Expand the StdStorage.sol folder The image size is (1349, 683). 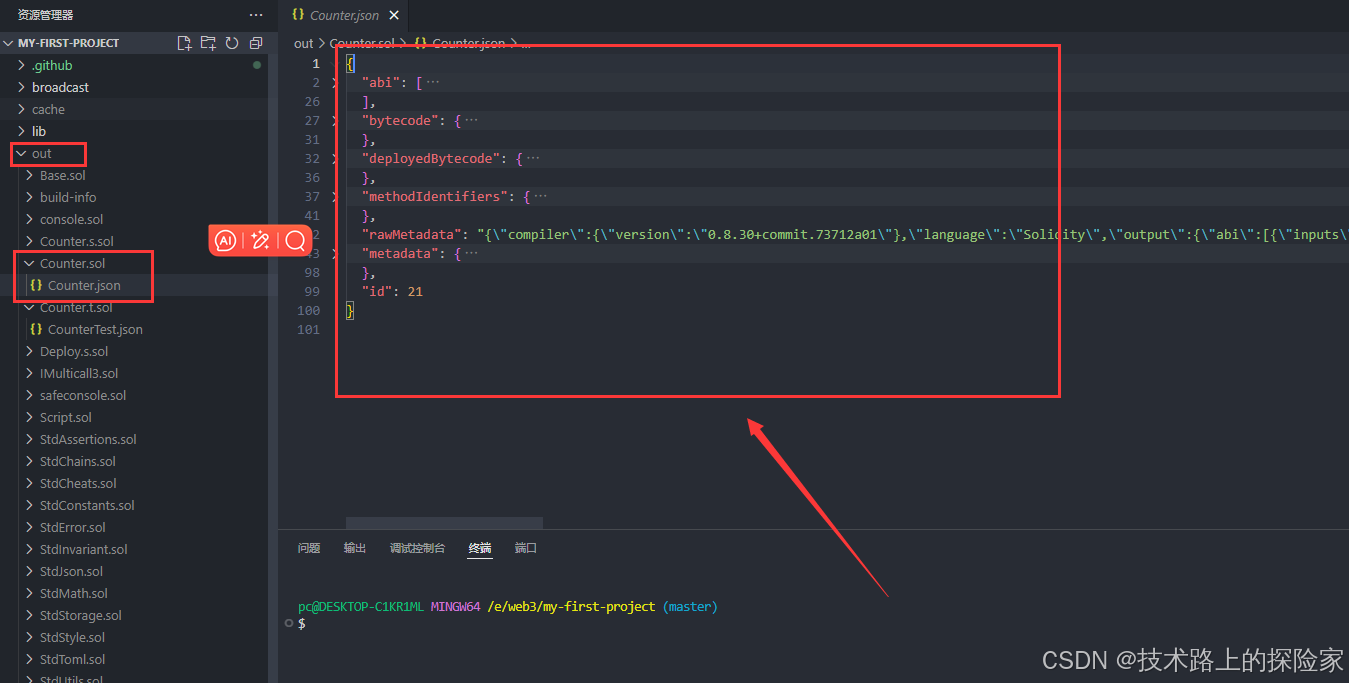(x=134, y=615)
